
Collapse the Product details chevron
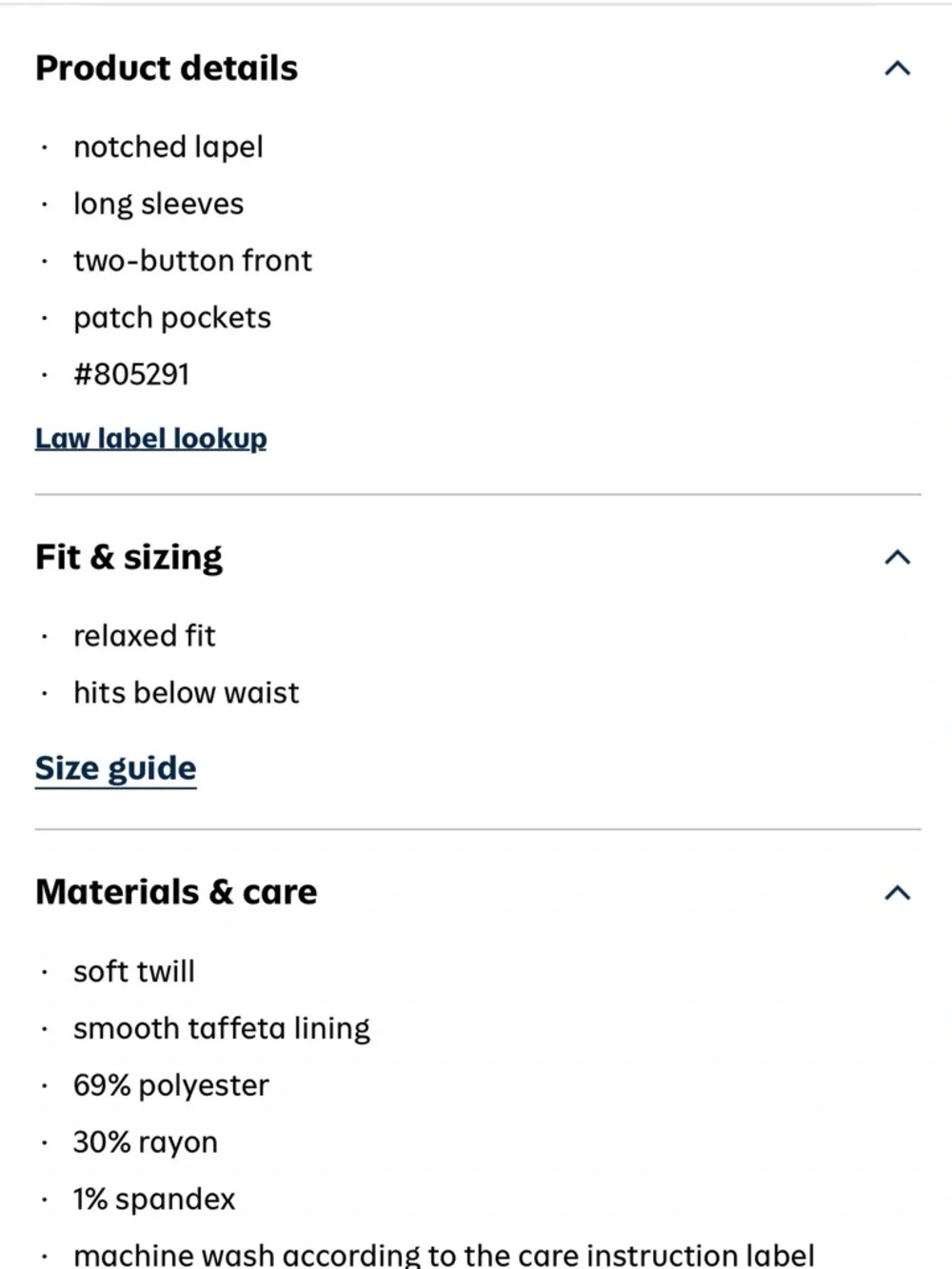[897, 69]
